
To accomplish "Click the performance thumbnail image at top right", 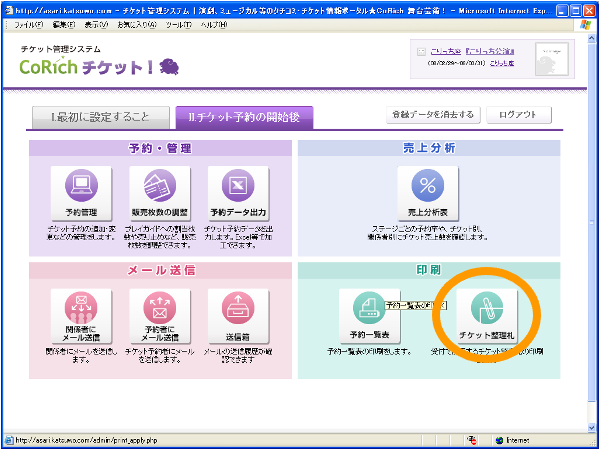I will click(x=552, y=60).
